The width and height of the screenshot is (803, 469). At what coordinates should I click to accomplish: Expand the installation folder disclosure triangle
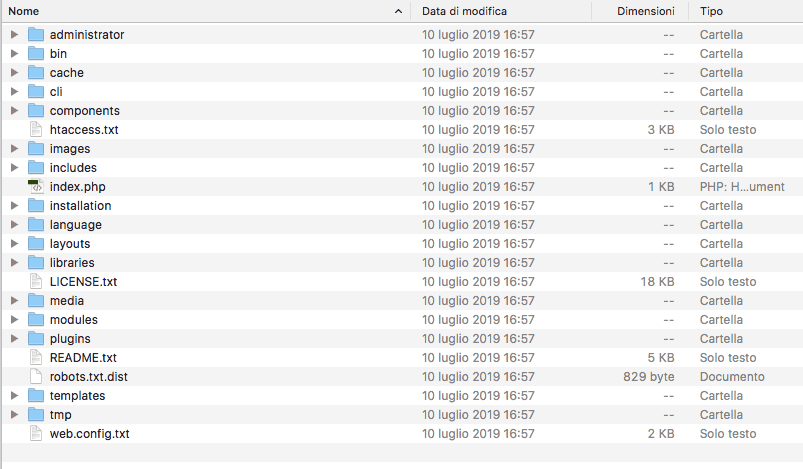(14, 206)
